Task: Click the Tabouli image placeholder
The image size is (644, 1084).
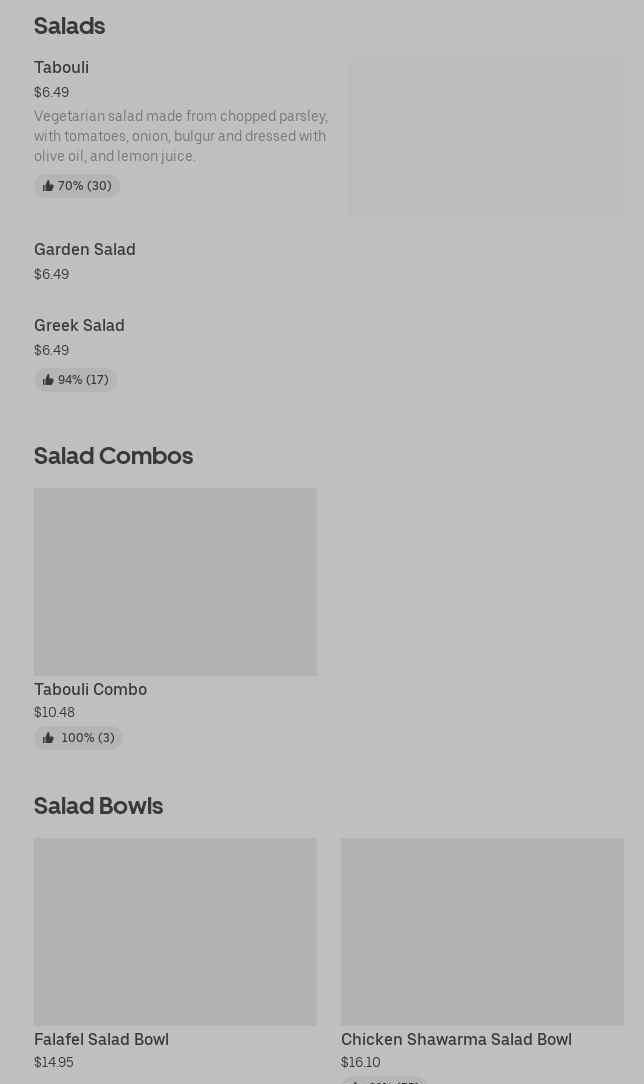Action: coord(486,136)
